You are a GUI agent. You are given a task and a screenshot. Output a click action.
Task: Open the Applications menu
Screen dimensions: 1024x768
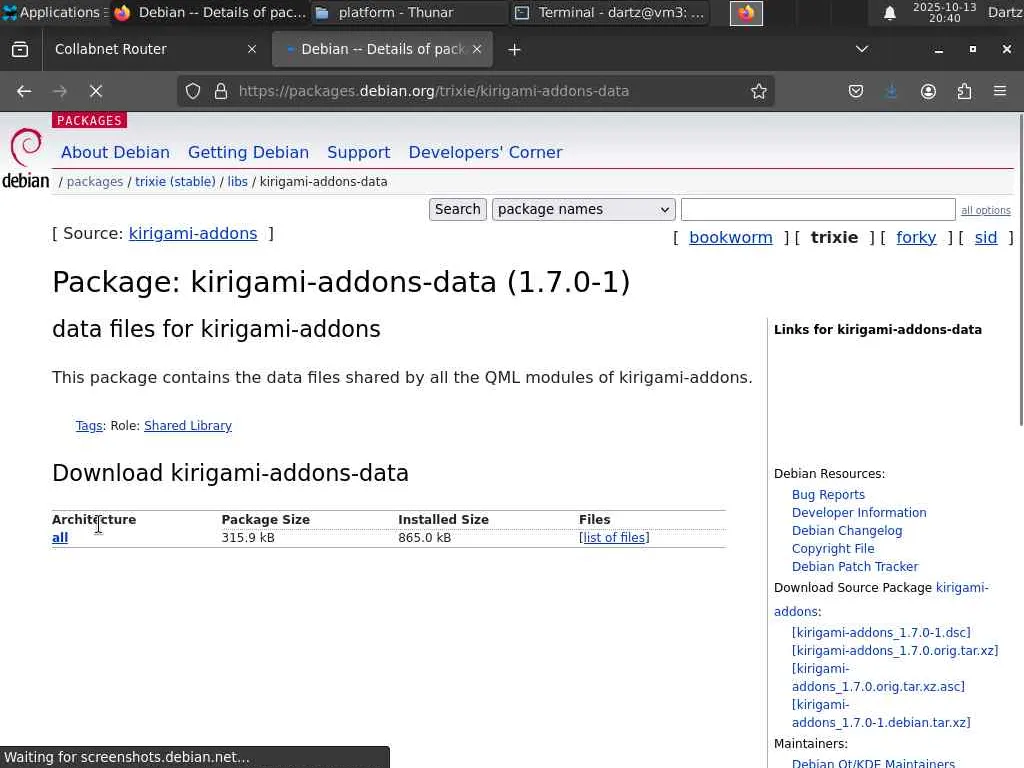55,12
